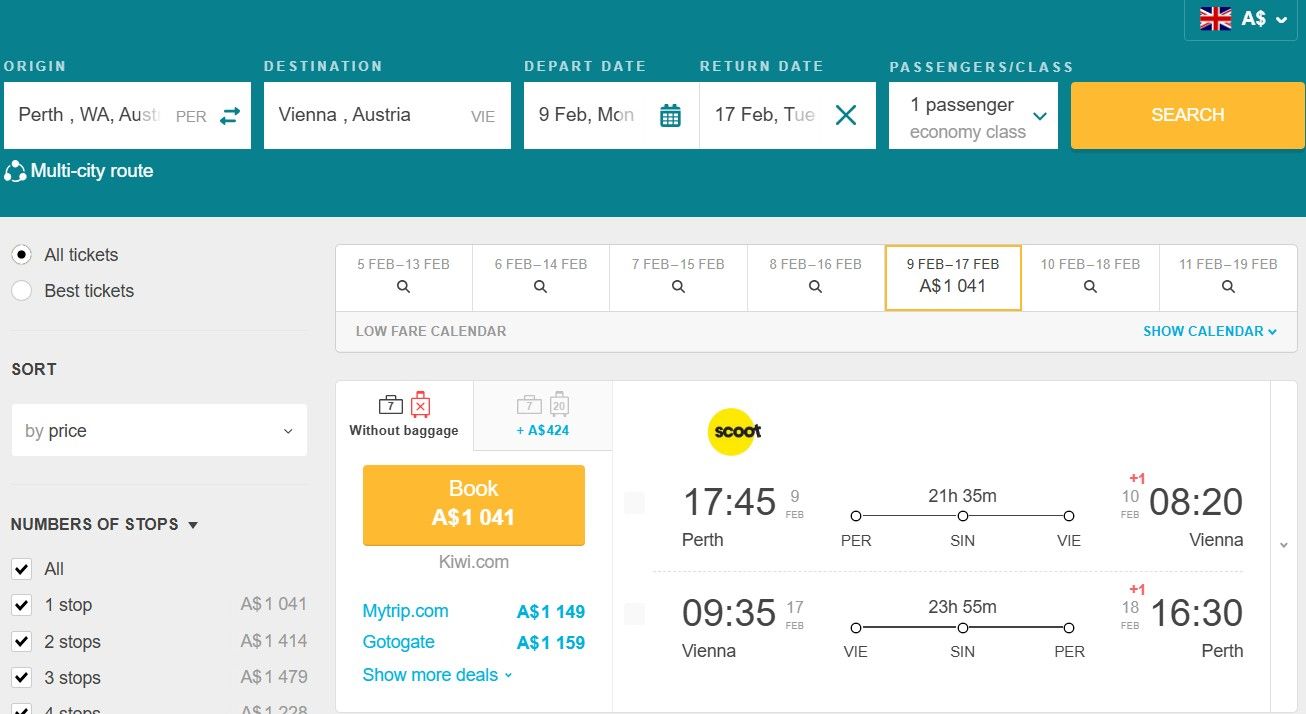Viewport: 1306px width, 714px height.
Task: Click the swap origin and destination arrows icon
Action: 230,115
